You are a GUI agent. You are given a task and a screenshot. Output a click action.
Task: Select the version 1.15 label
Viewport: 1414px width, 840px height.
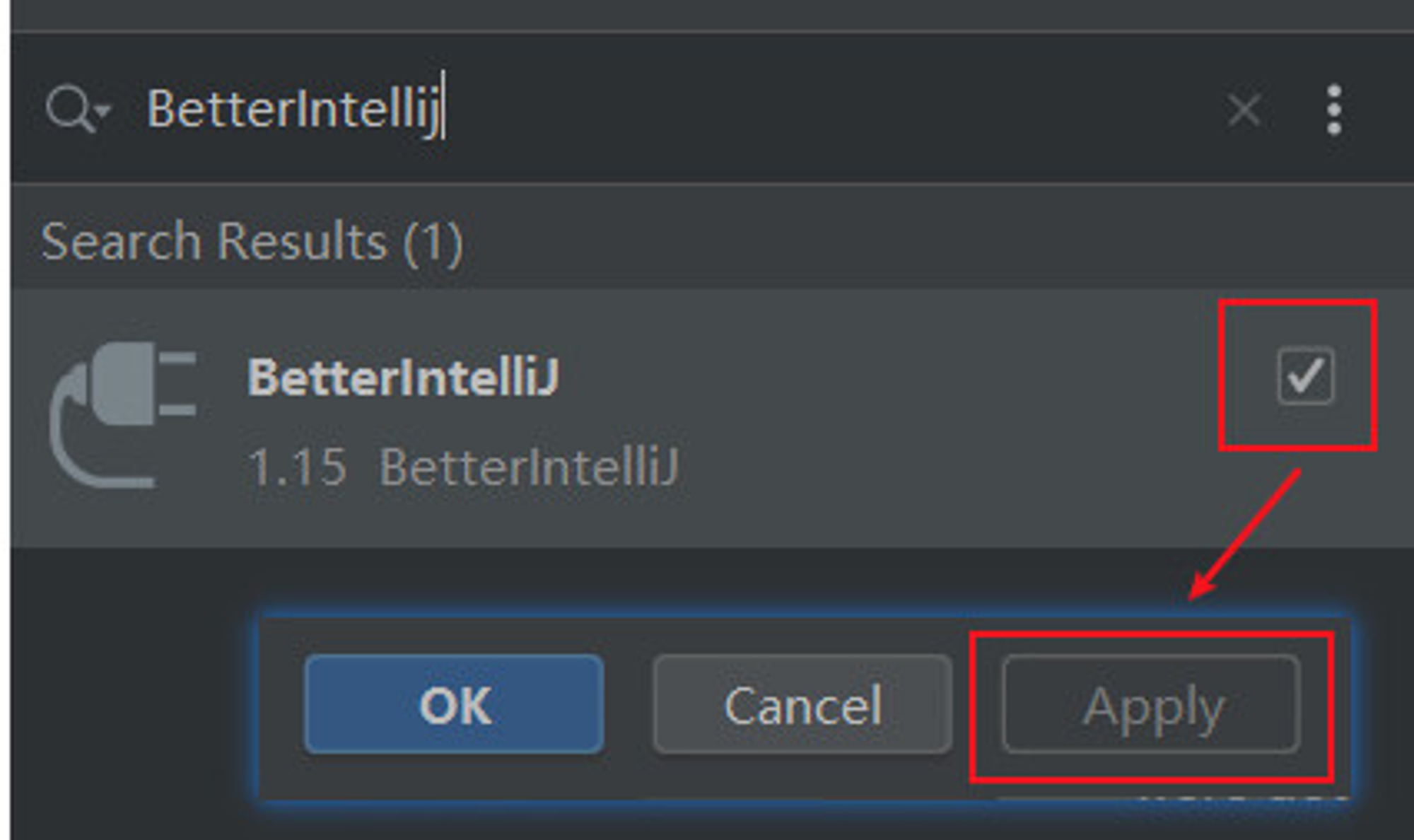(297, 467)
